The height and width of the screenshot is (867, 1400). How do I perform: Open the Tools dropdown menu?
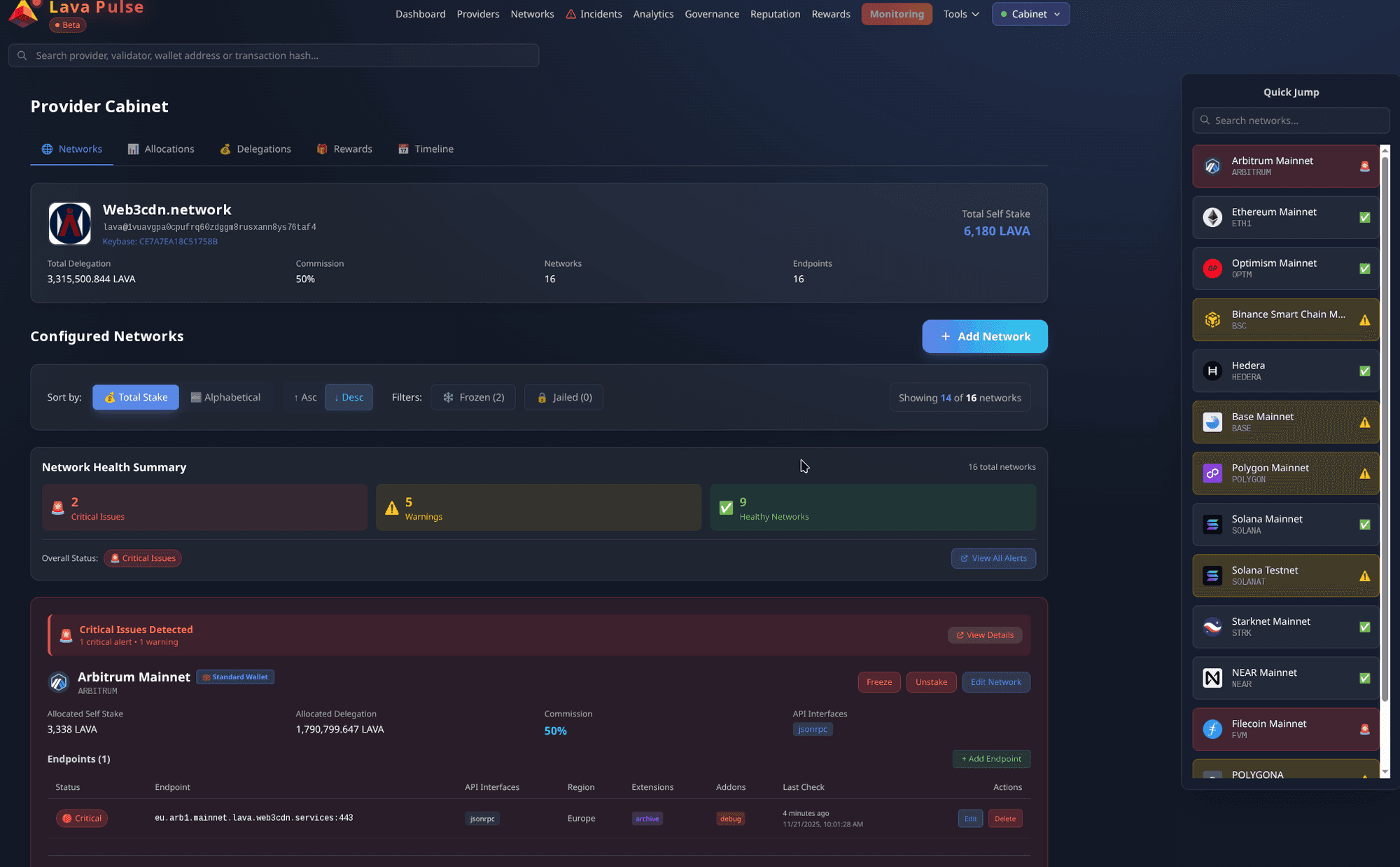(960, 14)
